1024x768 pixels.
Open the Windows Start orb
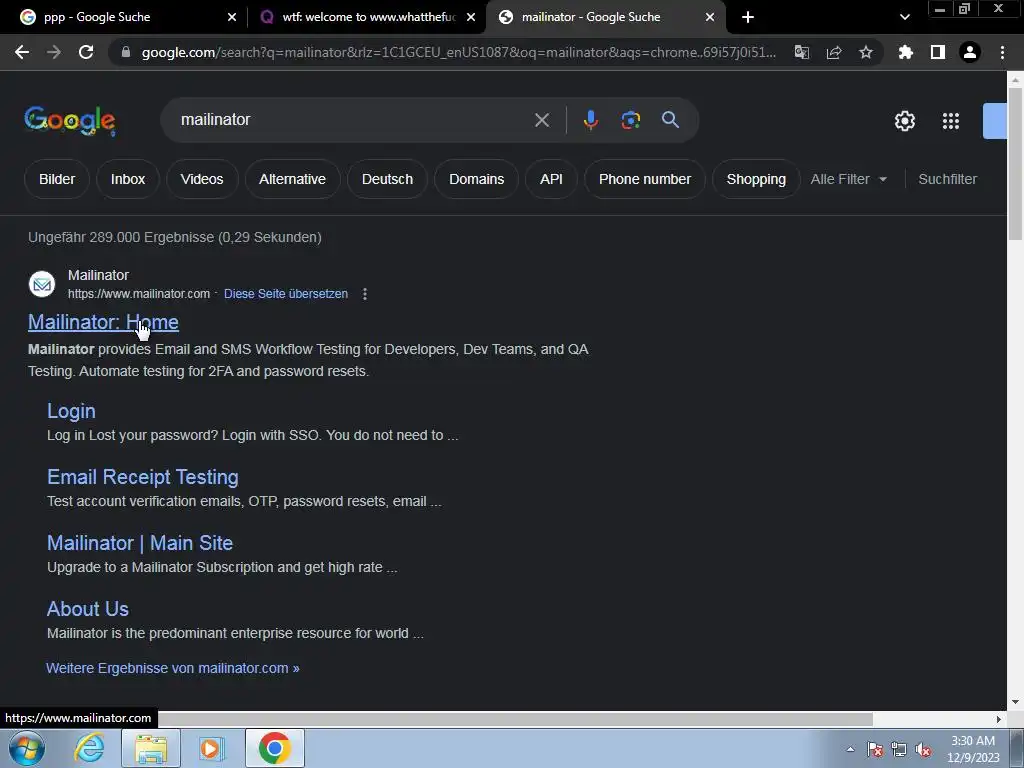point(27,748)
